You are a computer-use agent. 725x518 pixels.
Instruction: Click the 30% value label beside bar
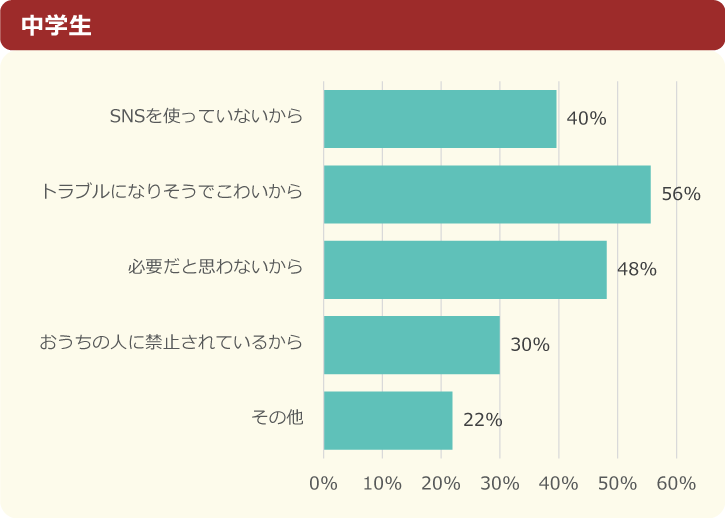click(x=530, y=345)
